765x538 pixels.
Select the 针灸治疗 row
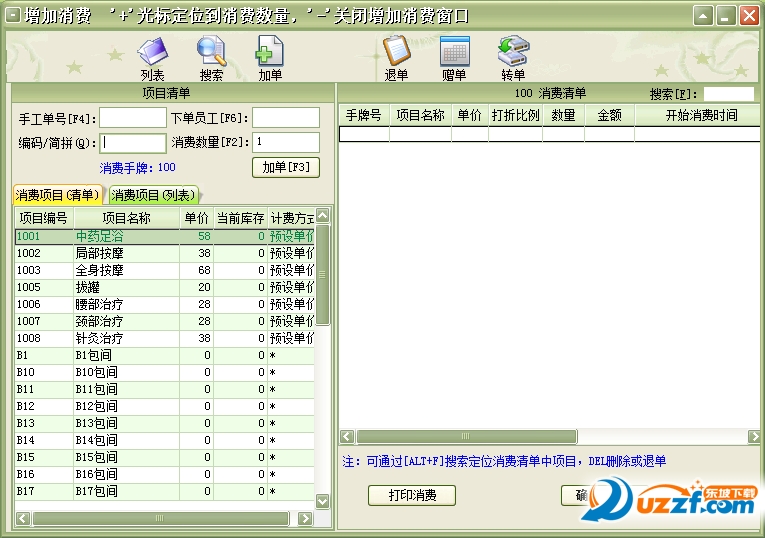165,338
